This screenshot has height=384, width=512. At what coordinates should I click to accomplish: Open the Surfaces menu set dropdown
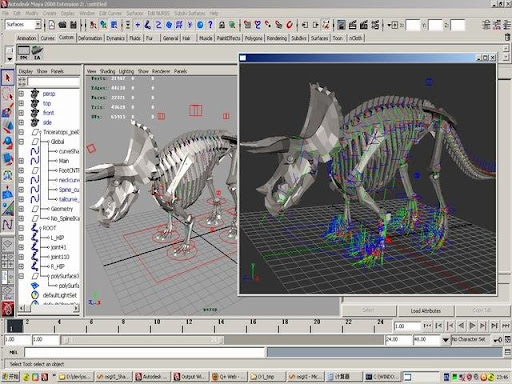[x=38, y=24]
